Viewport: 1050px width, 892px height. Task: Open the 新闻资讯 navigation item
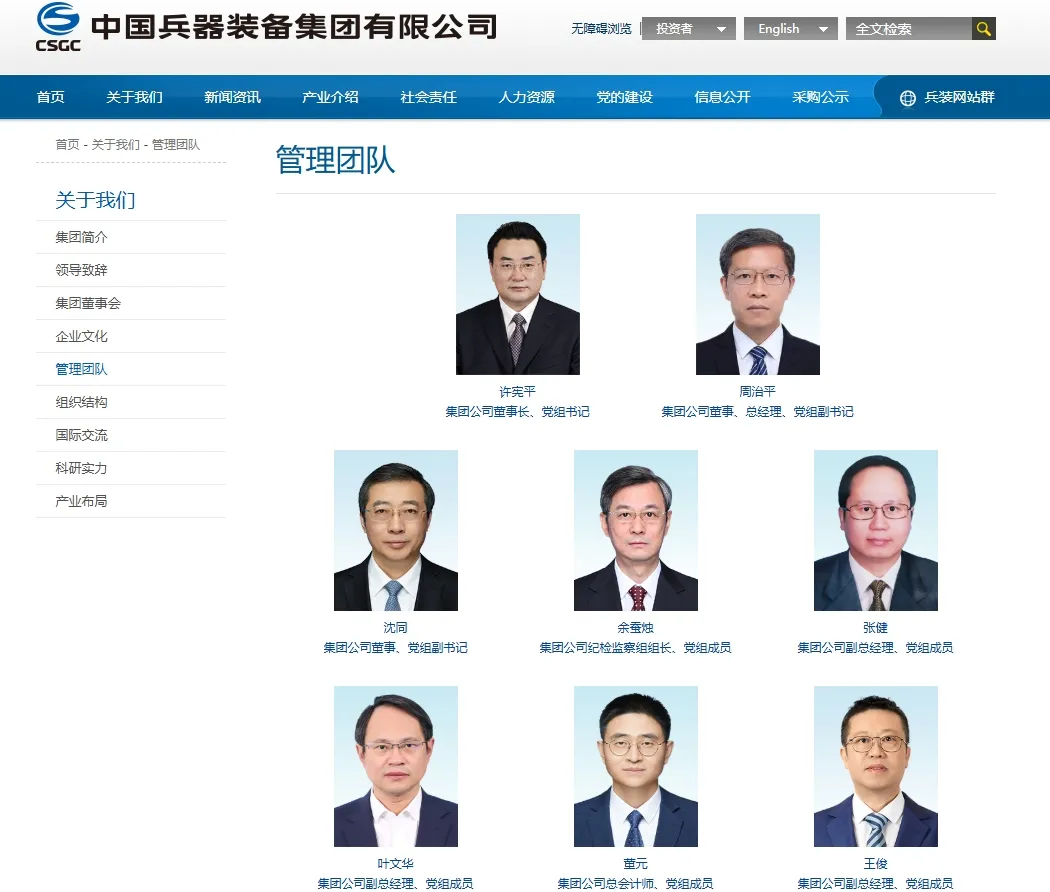(232, 97)
